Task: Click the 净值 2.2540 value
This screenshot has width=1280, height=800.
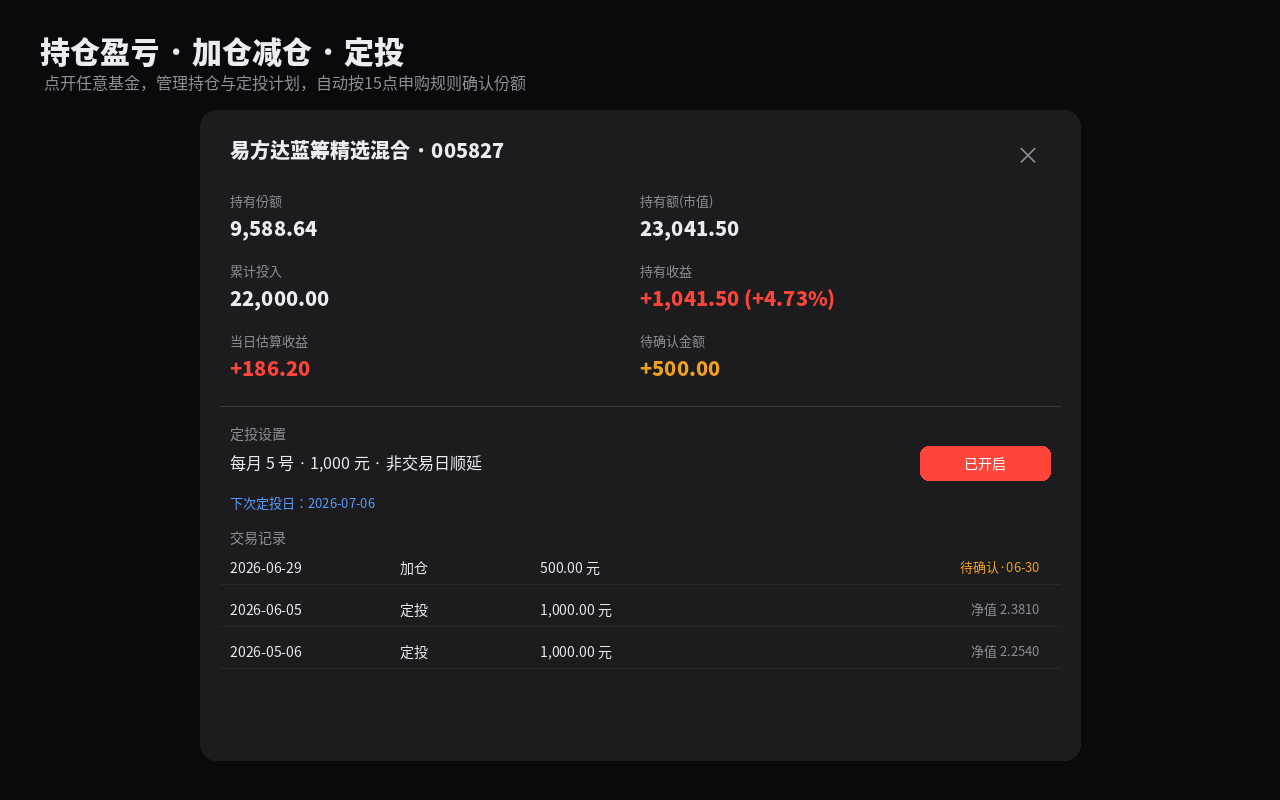Action: 1005,652
